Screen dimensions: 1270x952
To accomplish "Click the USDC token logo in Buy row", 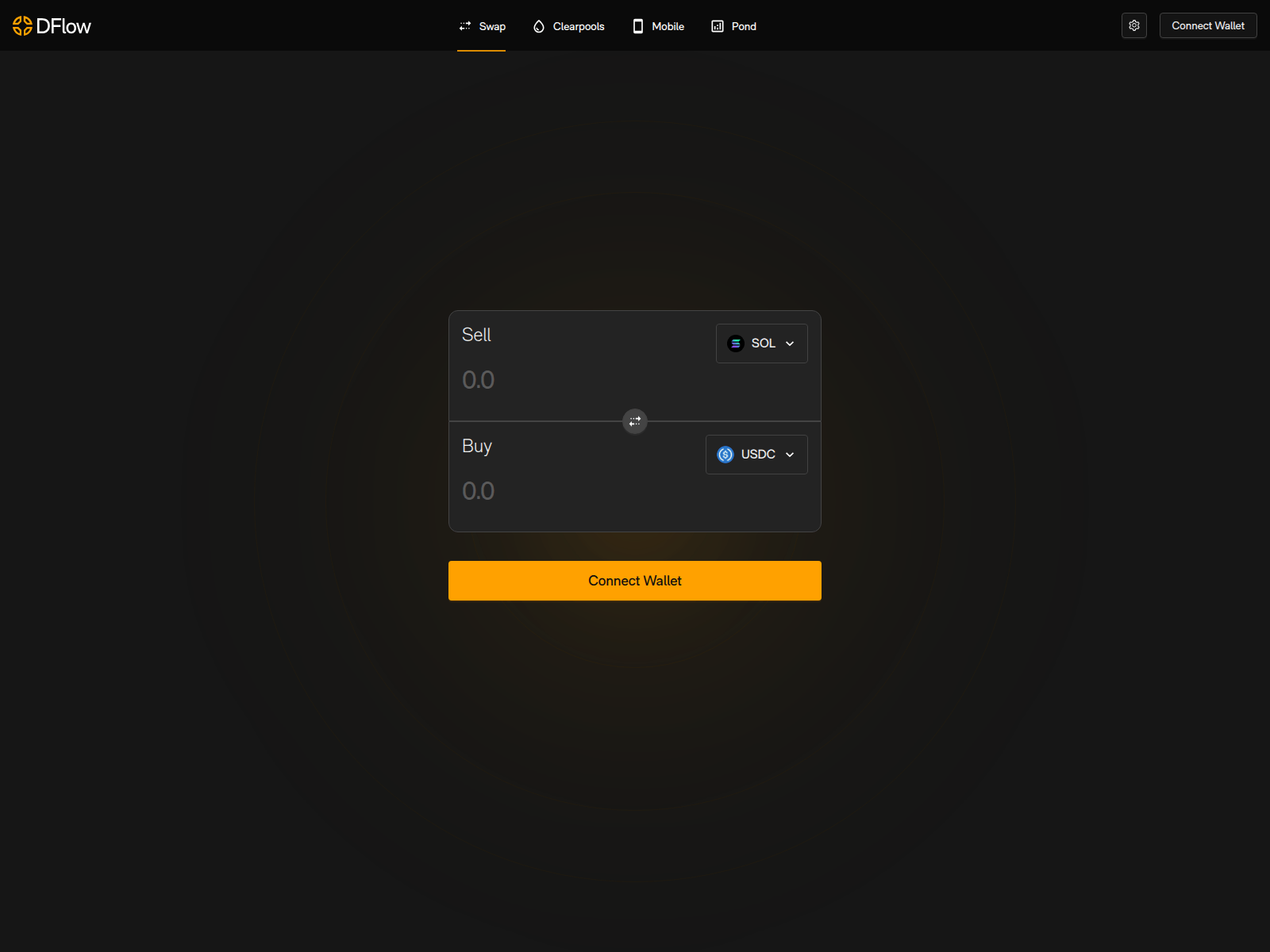I will (725, 454).
